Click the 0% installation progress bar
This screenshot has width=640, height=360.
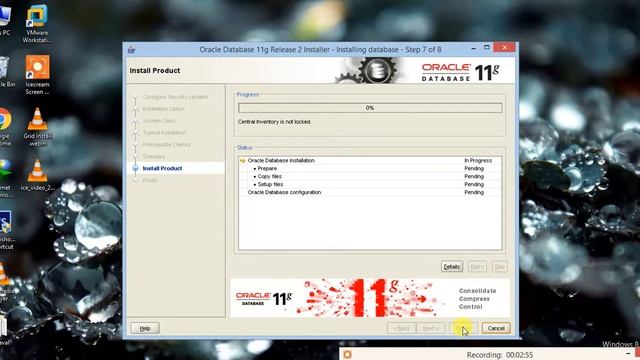370,108
